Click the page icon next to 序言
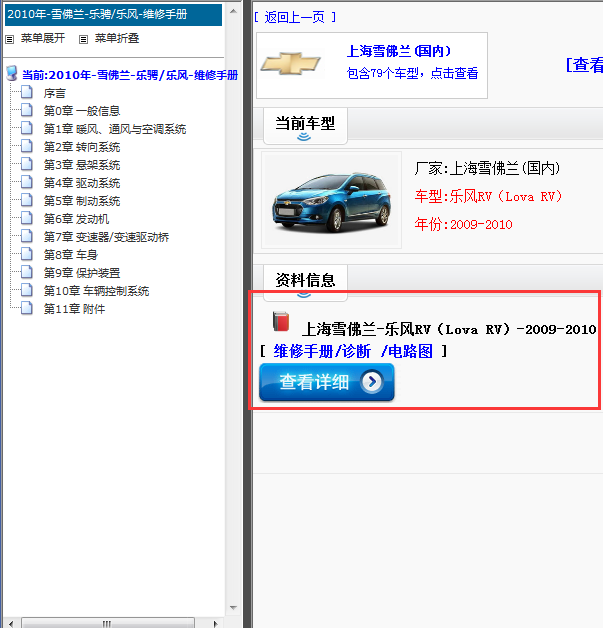The width and height of the screenshot is (603, 628). [x=27, y=92]
